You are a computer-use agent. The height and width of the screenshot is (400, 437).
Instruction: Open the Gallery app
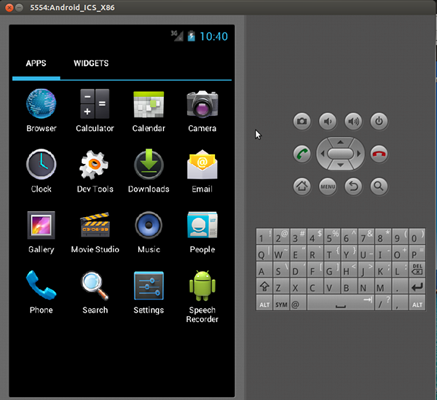click(41, 232)
